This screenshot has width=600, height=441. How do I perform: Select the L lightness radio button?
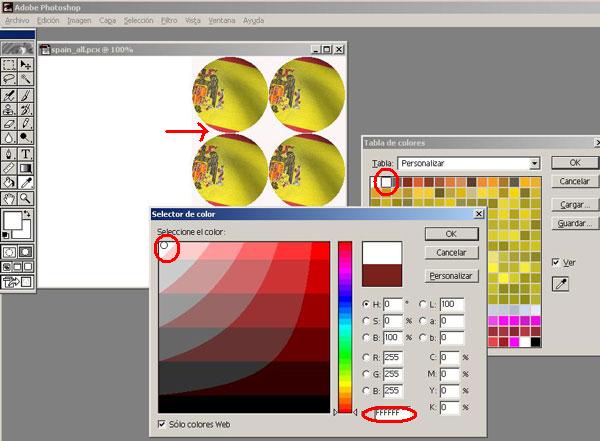pyautogui.click(x=423, y=304)
